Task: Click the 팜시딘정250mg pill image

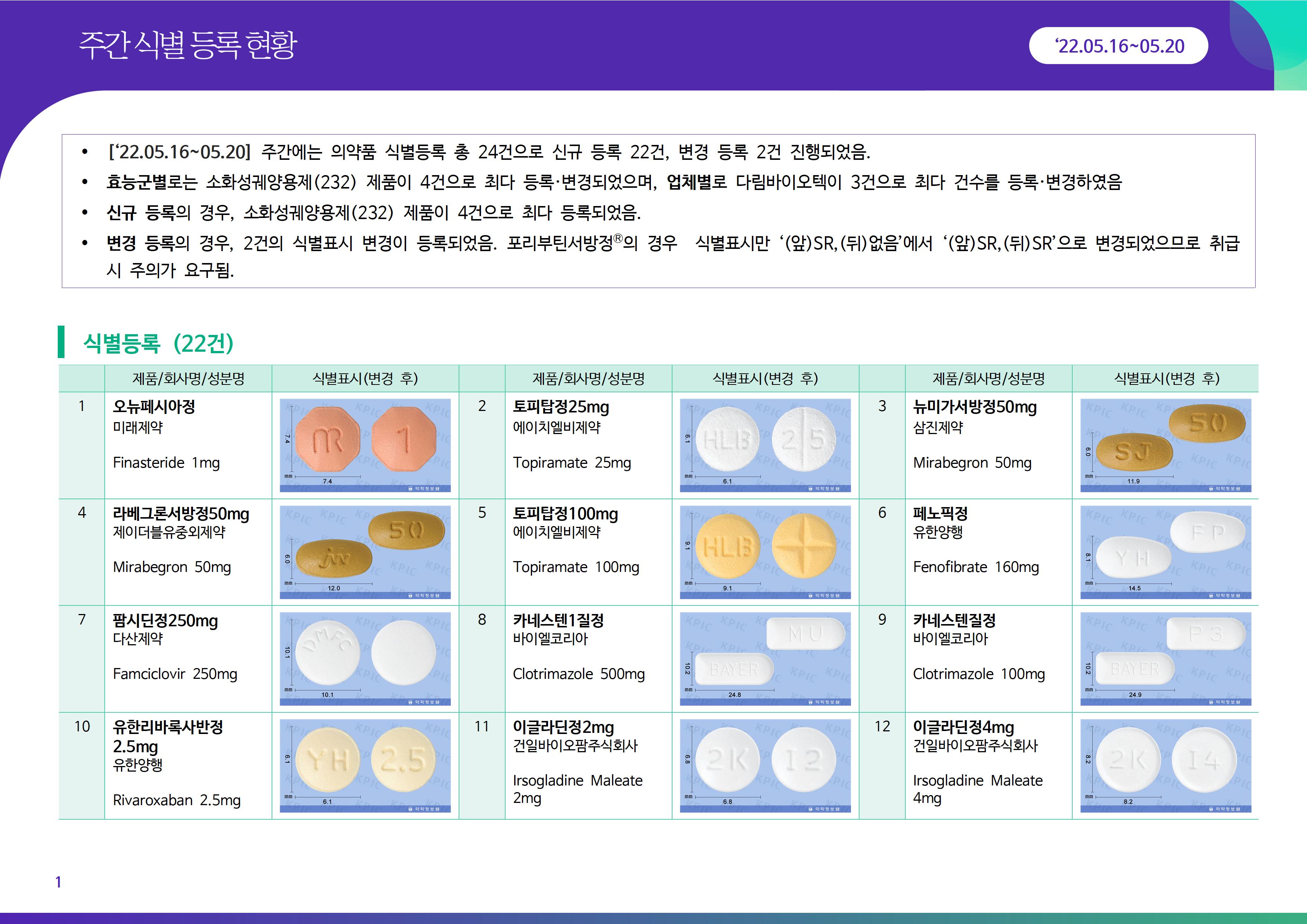Action: [365, 658]
